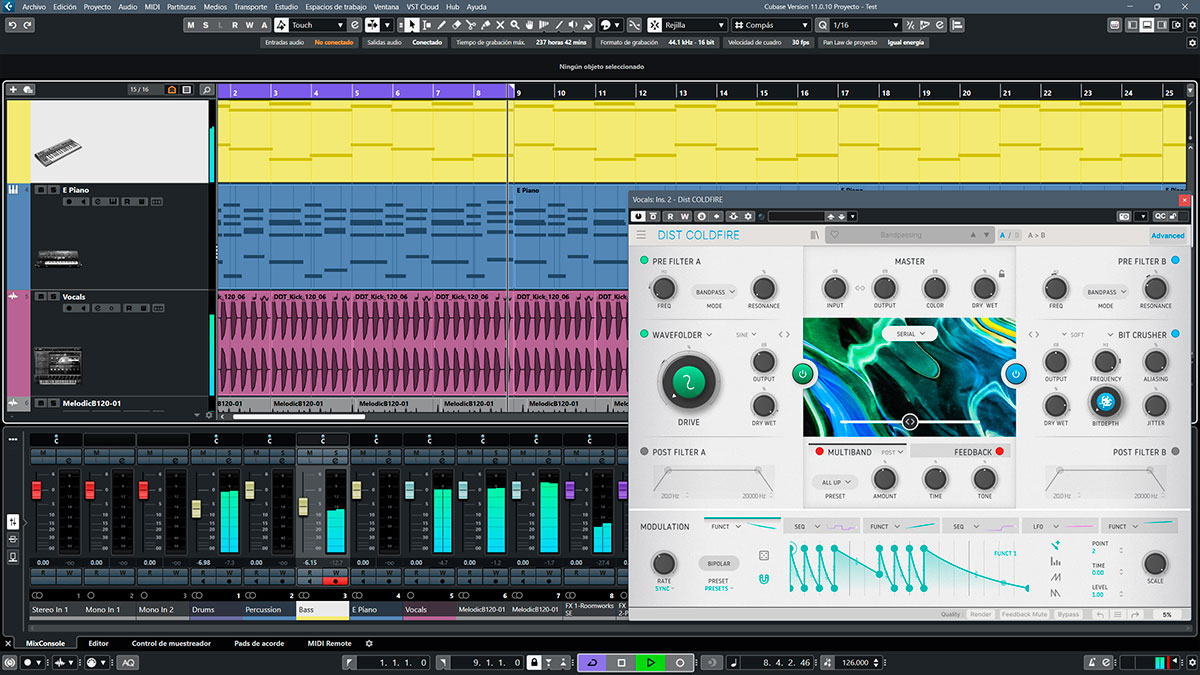This screenshot has height=675, width=1200.
Task: Click the Record button in transport bar
Action: point(680,662)
